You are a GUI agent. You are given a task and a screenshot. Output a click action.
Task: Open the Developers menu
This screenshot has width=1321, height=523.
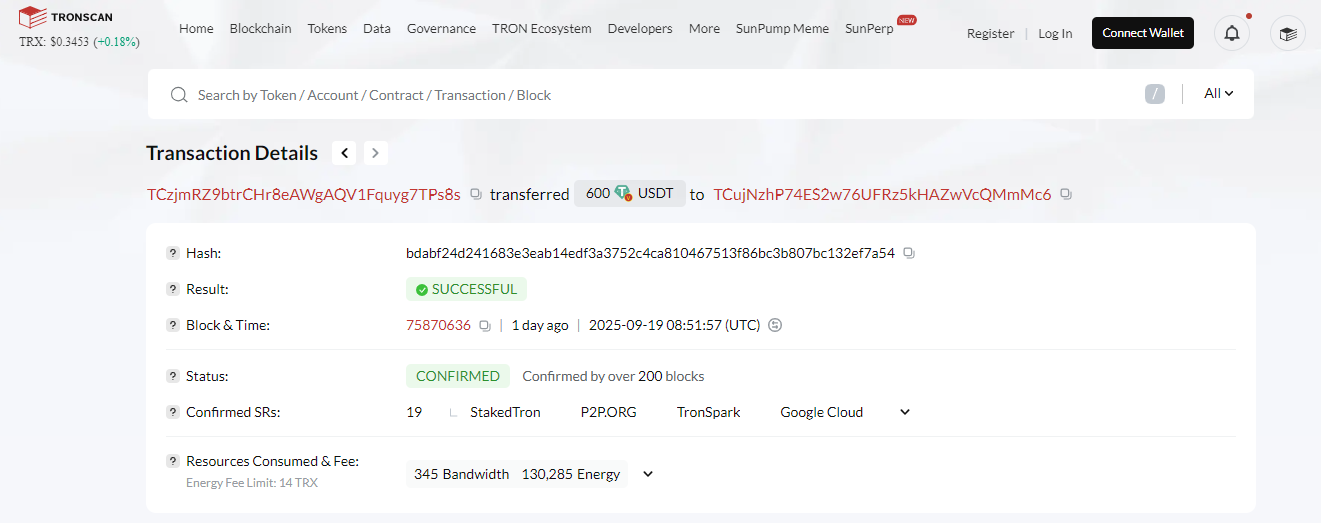pyautogui.click(x=640, y=28)
